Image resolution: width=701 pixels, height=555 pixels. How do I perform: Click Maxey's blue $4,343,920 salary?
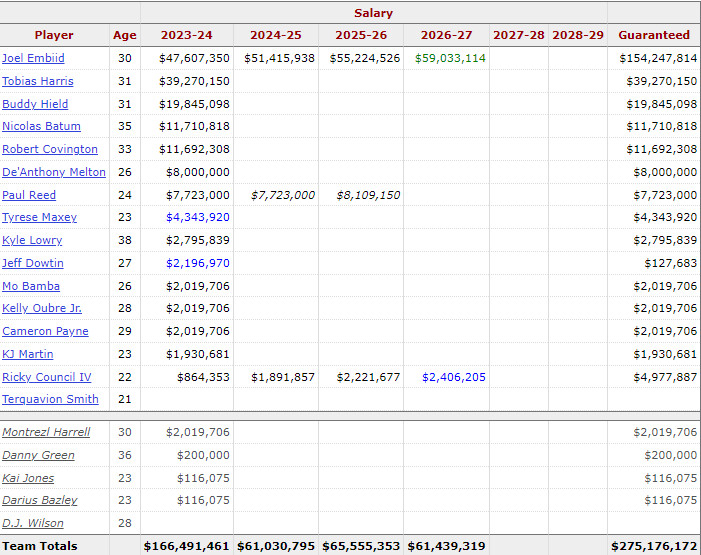198,217
